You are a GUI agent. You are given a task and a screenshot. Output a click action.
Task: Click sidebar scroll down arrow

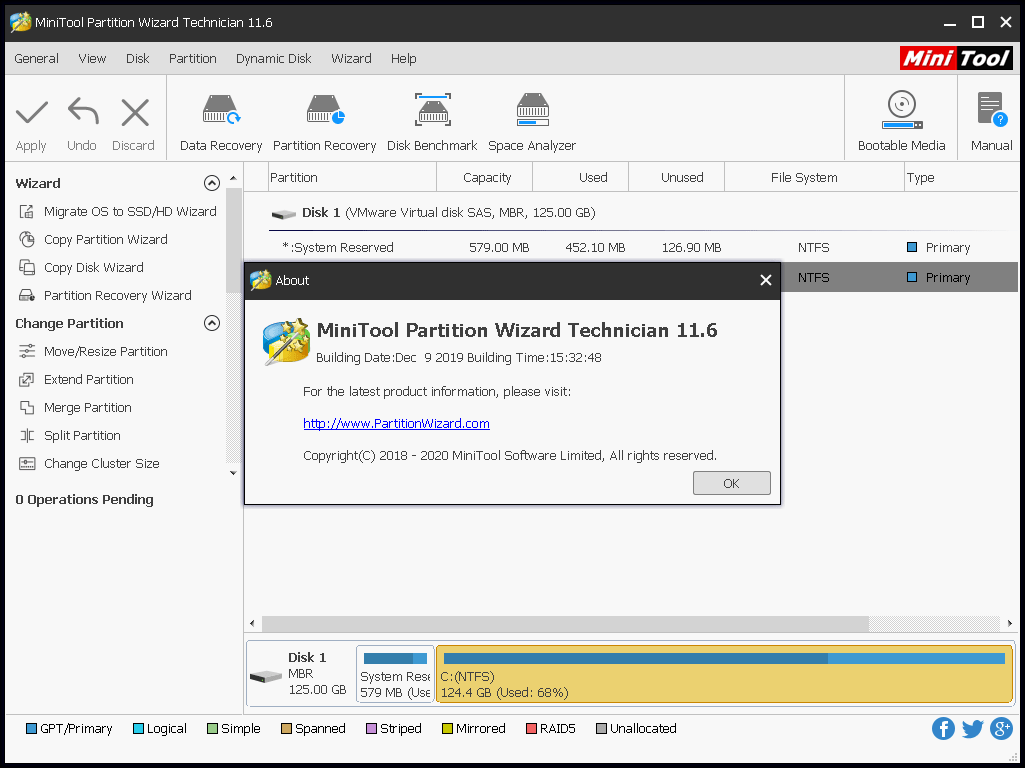[x=233, y=473]
